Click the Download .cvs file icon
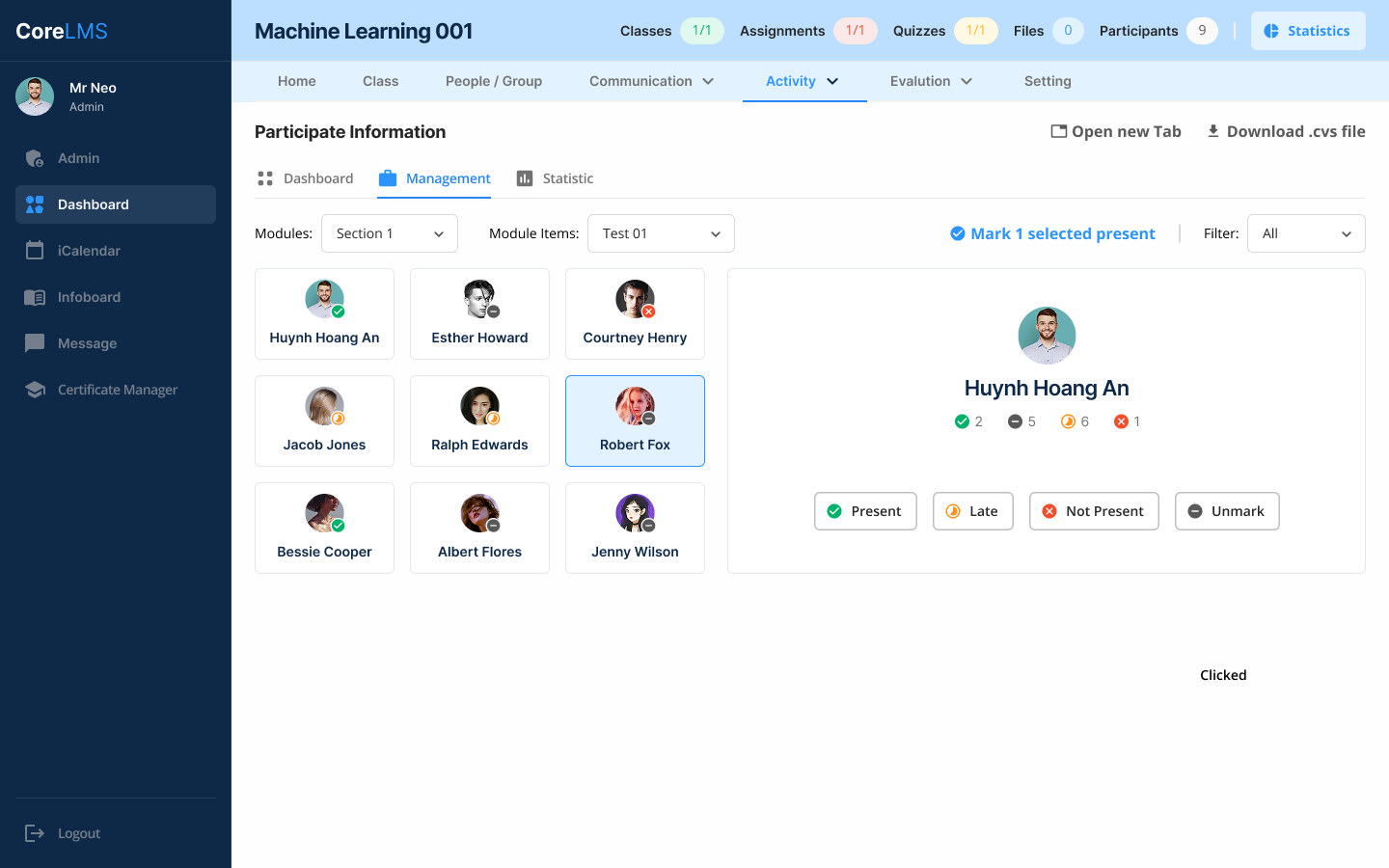 point(1213,131)
